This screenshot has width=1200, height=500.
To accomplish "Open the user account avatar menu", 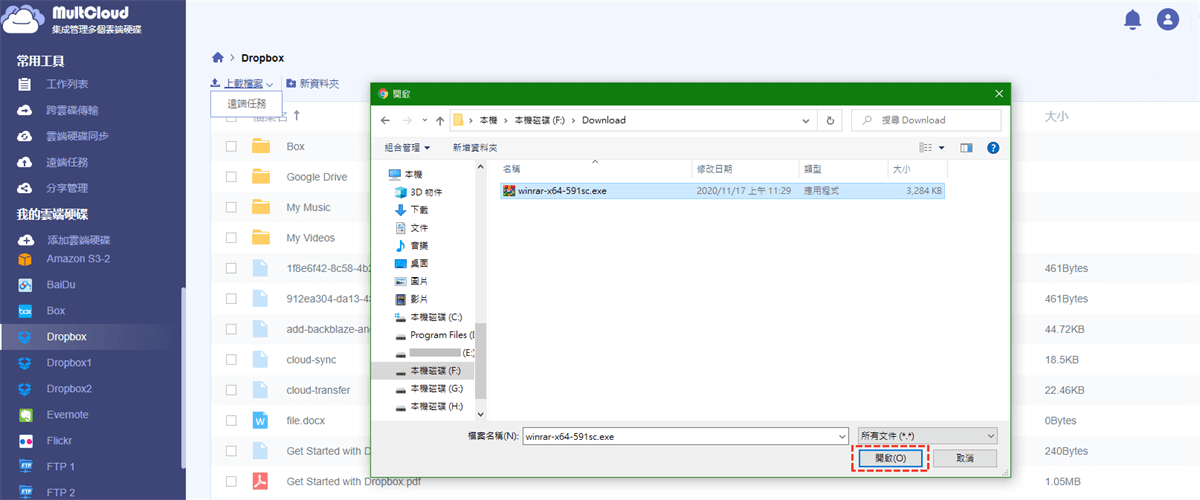I will tap(1167, 18).
